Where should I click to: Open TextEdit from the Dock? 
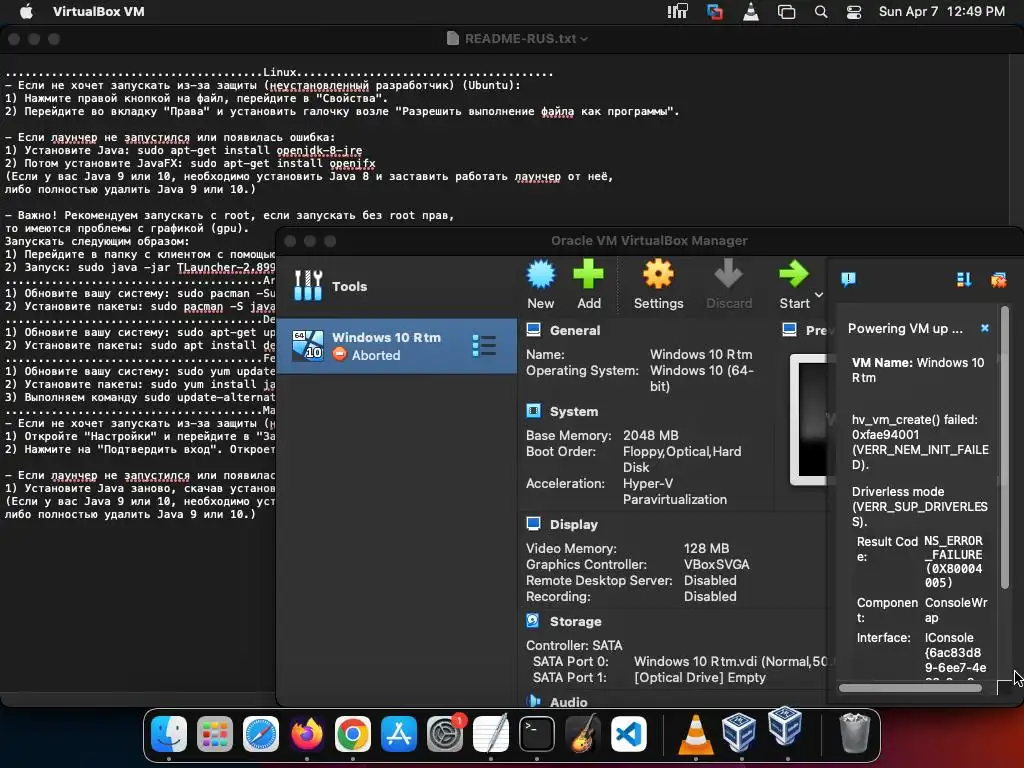[491, 734]
